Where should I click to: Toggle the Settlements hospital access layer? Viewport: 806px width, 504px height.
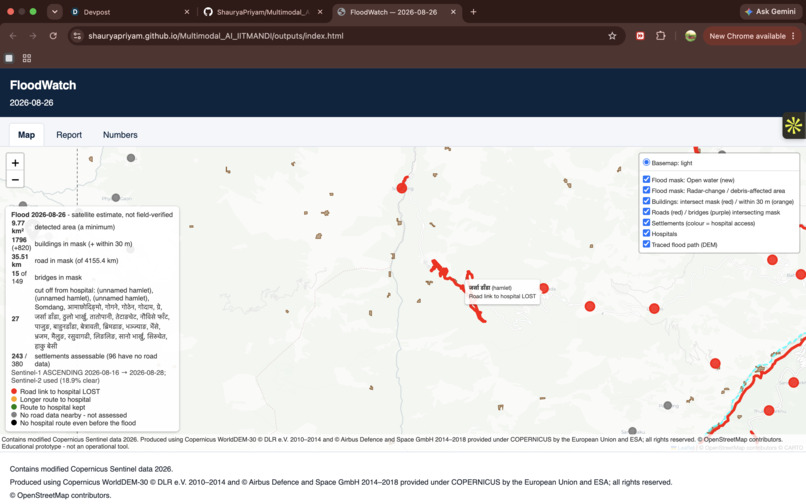tap(647, 223)
